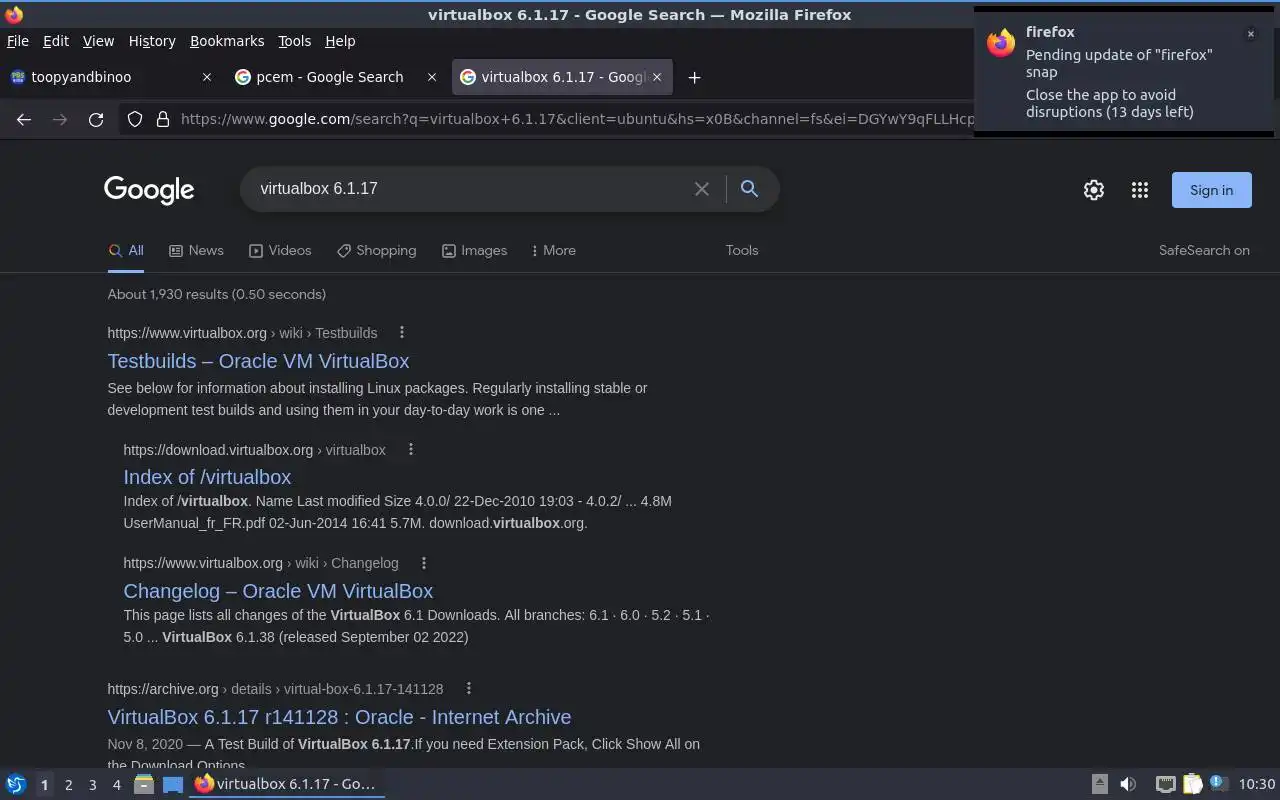Open options menu for archive.org result
Screen dimensions: 1280x800
(468, 688)
